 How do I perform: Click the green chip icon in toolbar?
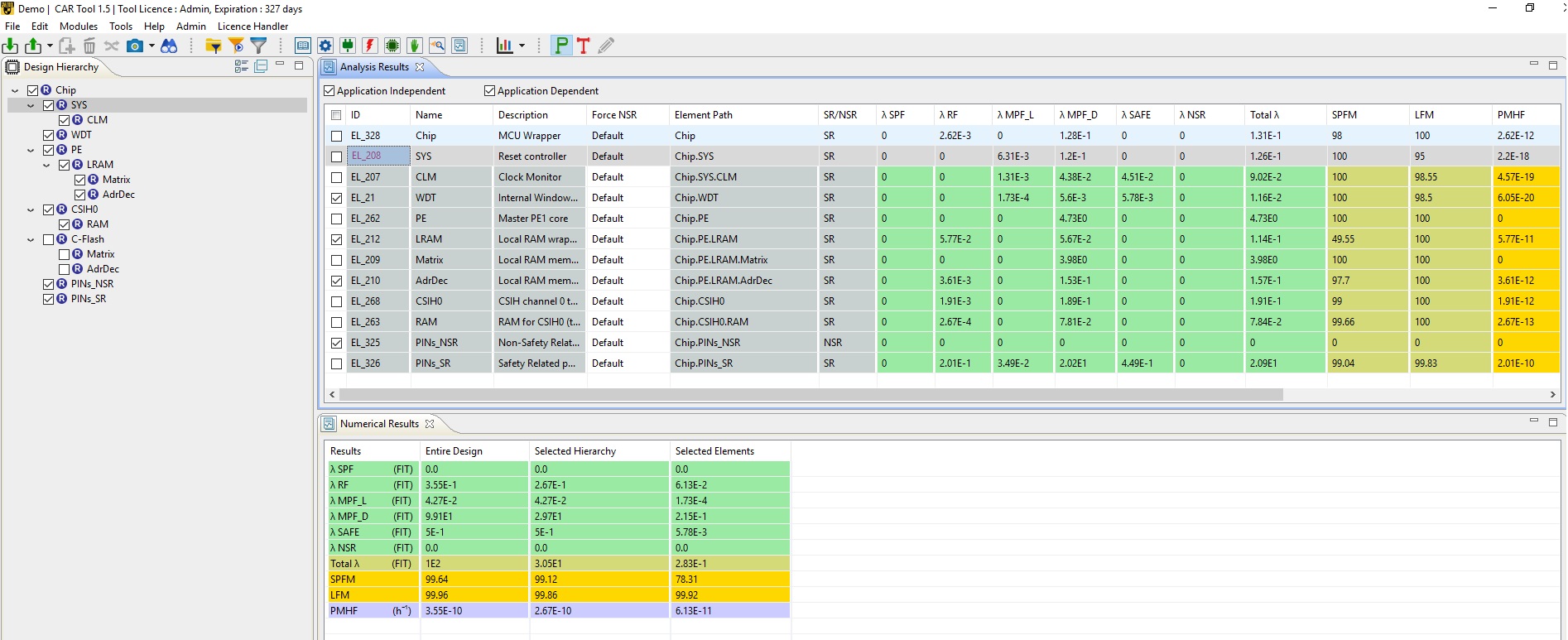(x=392, y=46)
